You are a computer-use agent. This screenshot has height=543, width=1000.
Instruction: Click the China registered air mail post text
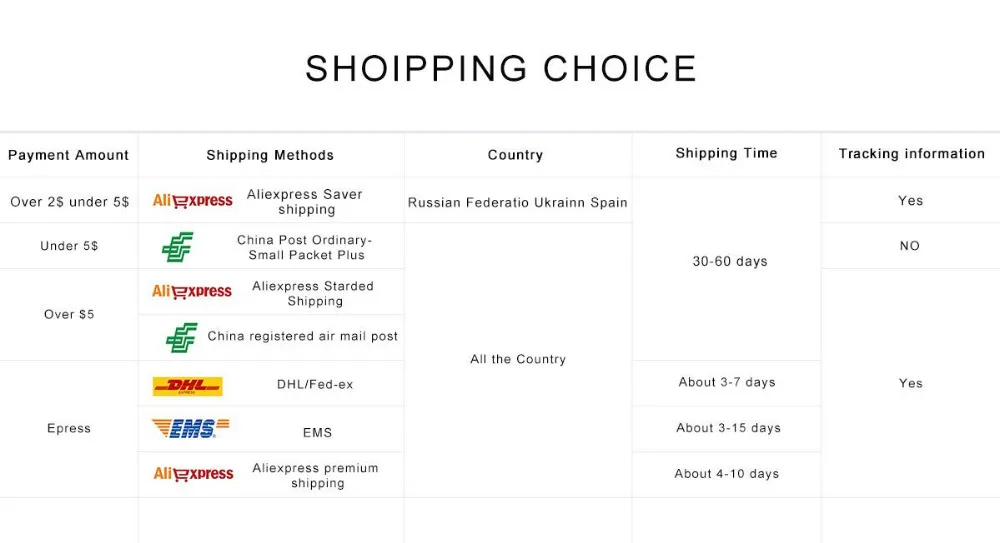click(303, 336)
